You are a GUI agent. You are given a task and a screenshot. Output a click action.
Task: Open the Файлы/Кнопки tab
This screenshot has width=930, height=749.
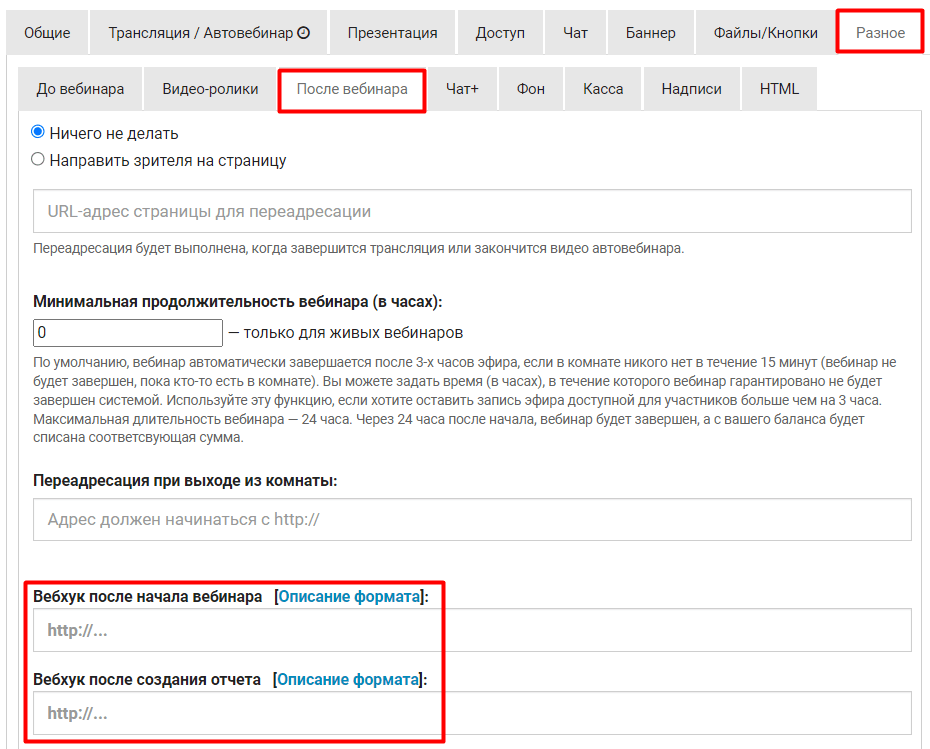pyautogui.click(x=765, y=33)
